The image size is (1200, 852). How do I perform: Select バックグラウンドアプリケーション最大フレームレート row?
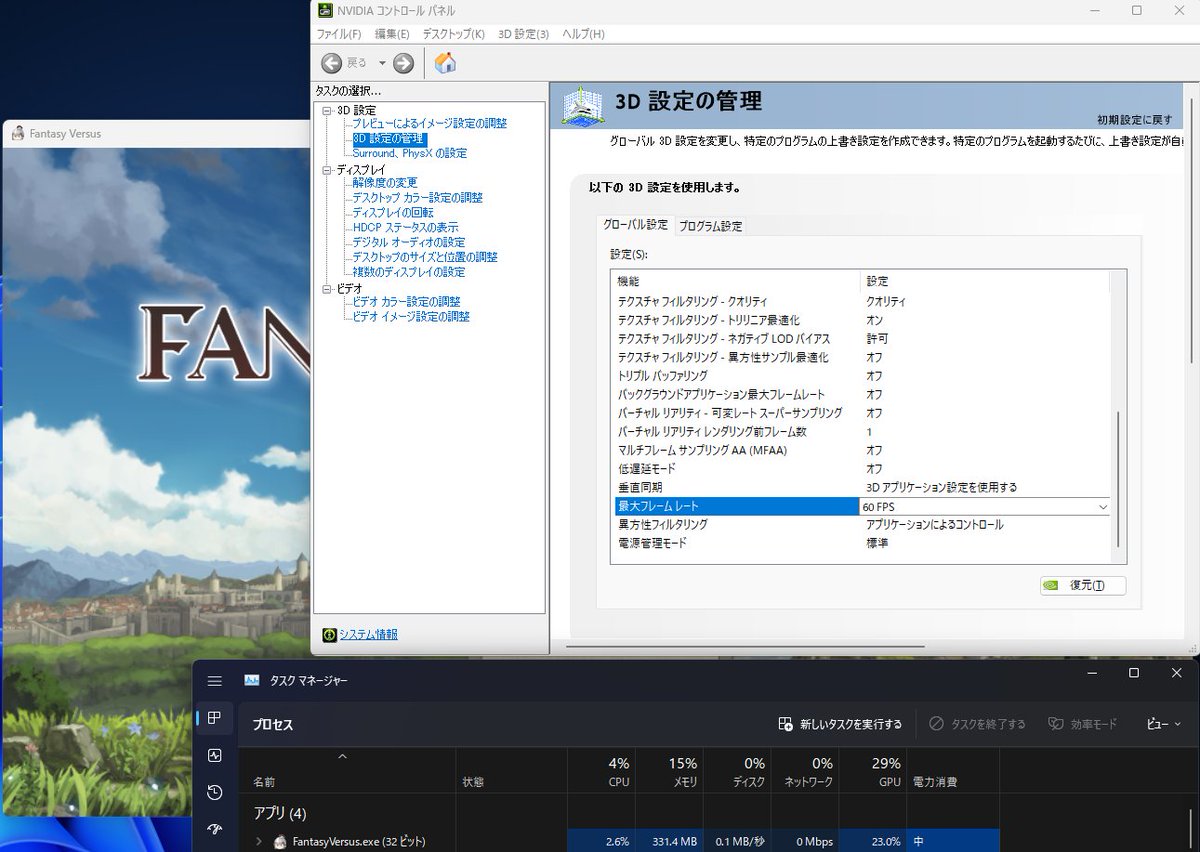[862, 395]
